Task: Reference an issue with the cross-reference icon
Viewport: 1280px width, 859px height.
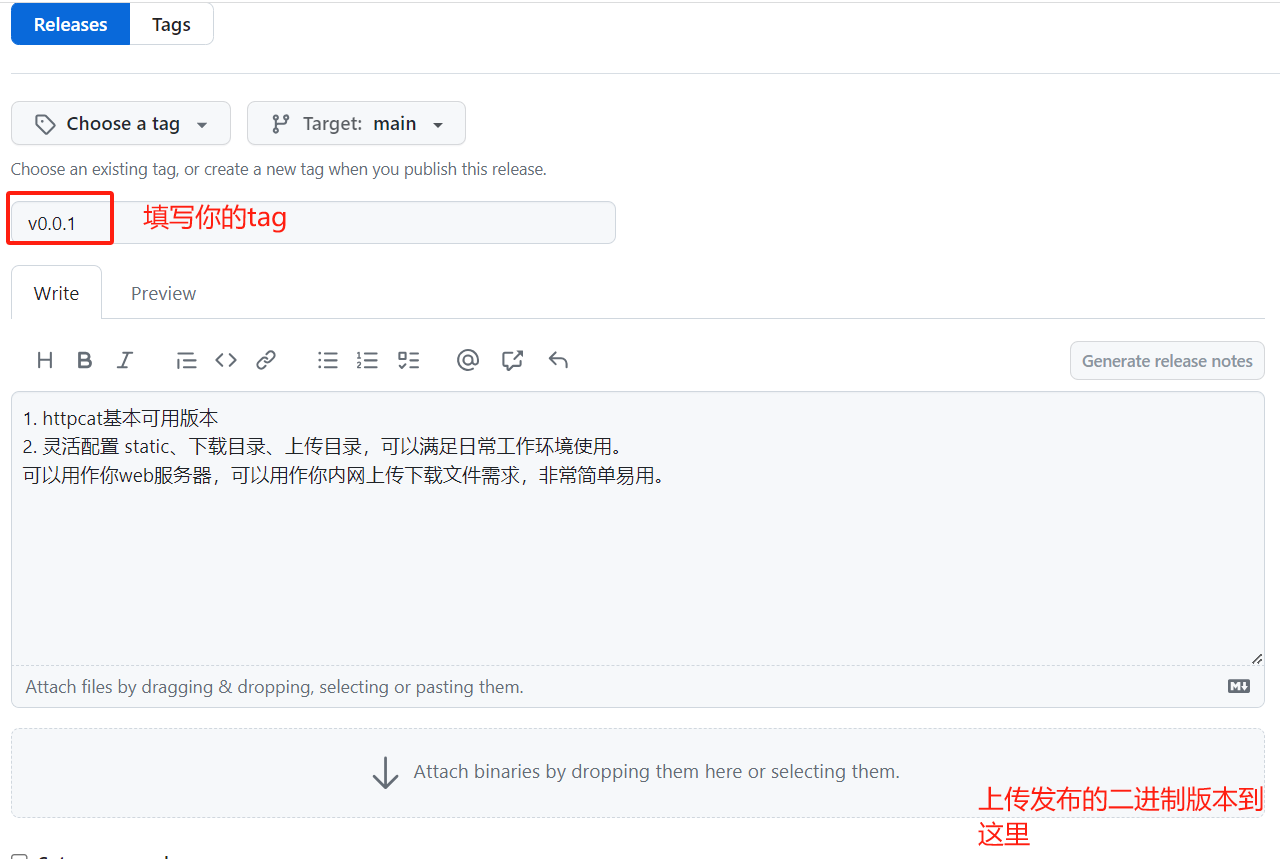Action: click(x=512, y=360)
